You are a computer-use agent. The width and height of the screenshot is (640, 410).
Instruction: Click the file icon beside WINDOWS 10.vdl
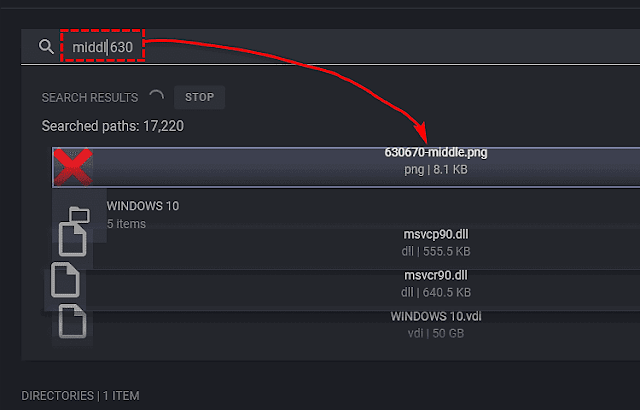point(73,322)
